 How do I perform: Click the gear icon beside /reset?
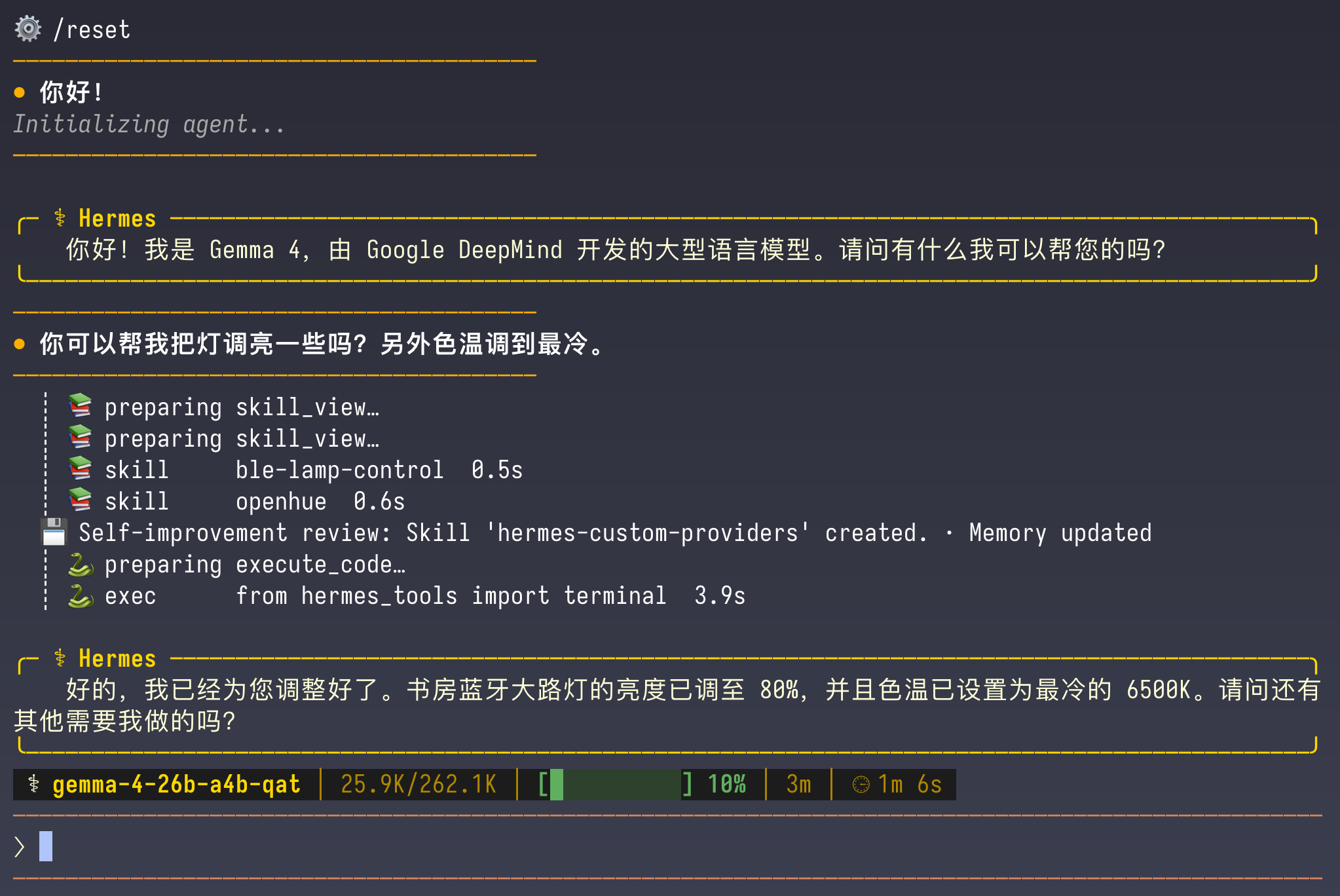click(x=28, y=29)
